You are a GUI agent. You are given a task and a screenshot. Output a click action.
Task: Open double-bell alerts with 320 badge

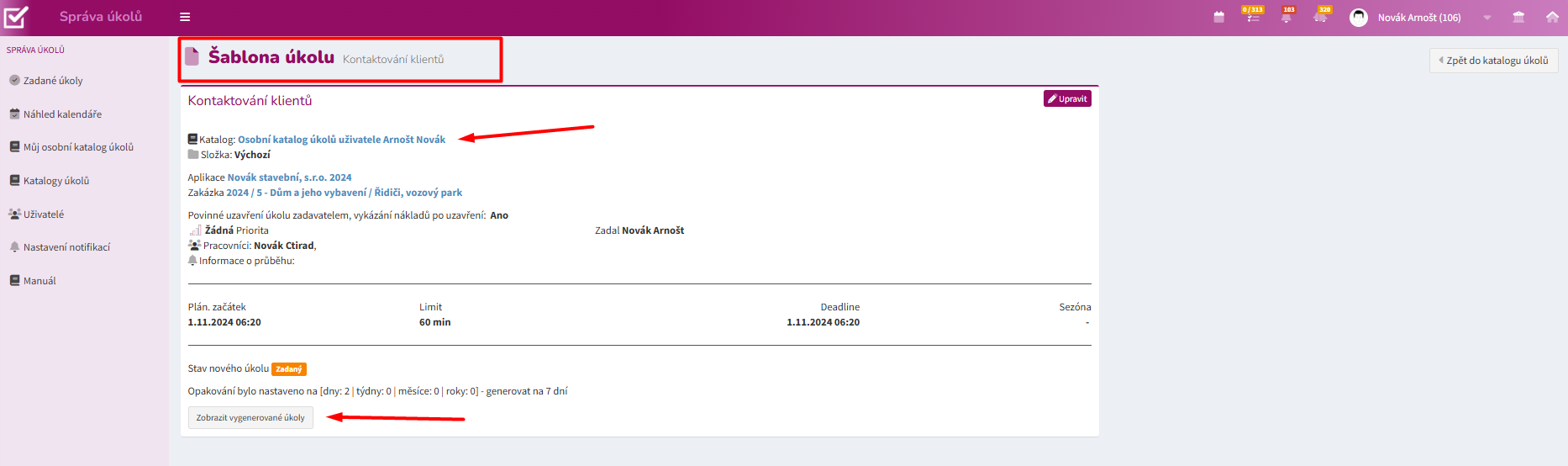pos(1322,15)
